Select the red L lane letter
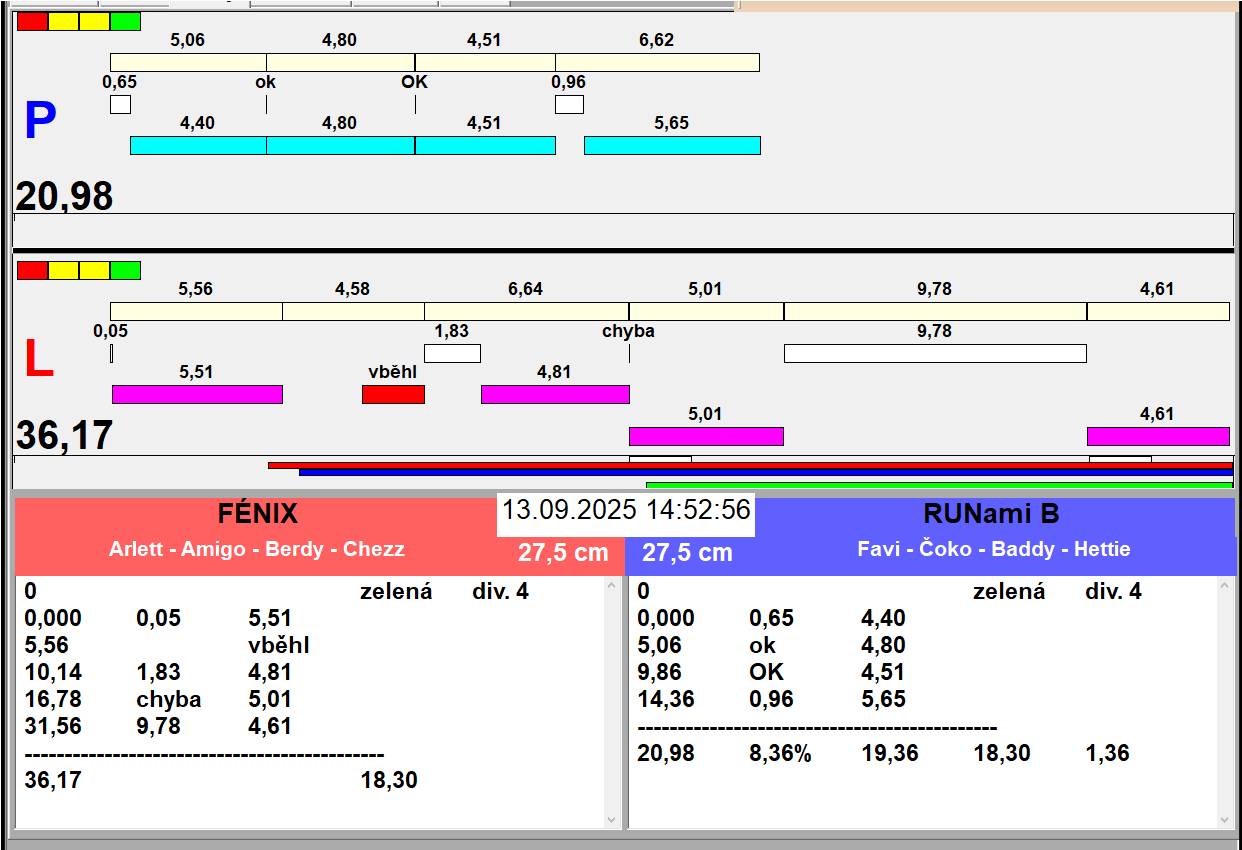 (x=38, y=360)
